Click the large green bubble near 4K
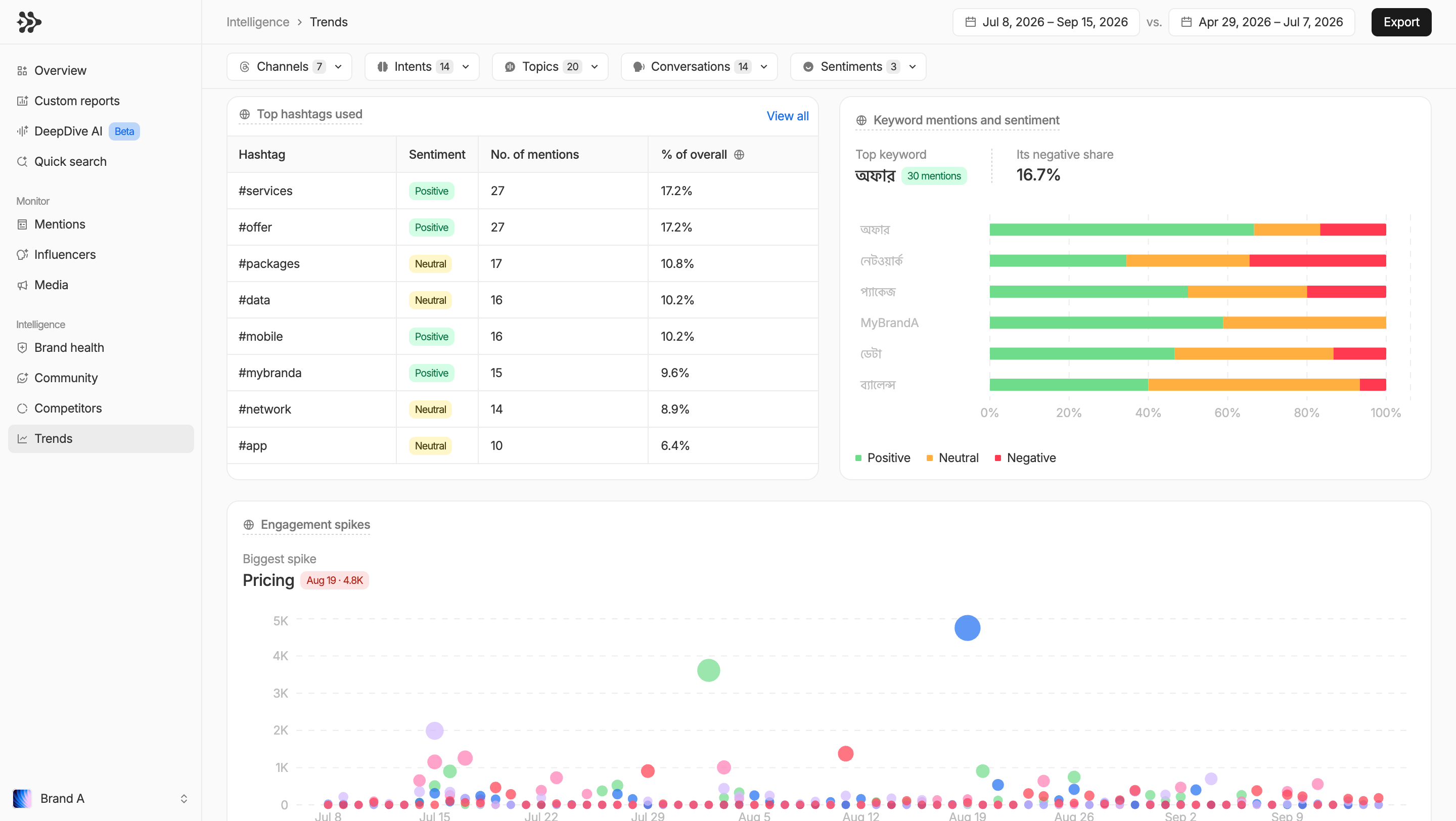 (708, 670)
